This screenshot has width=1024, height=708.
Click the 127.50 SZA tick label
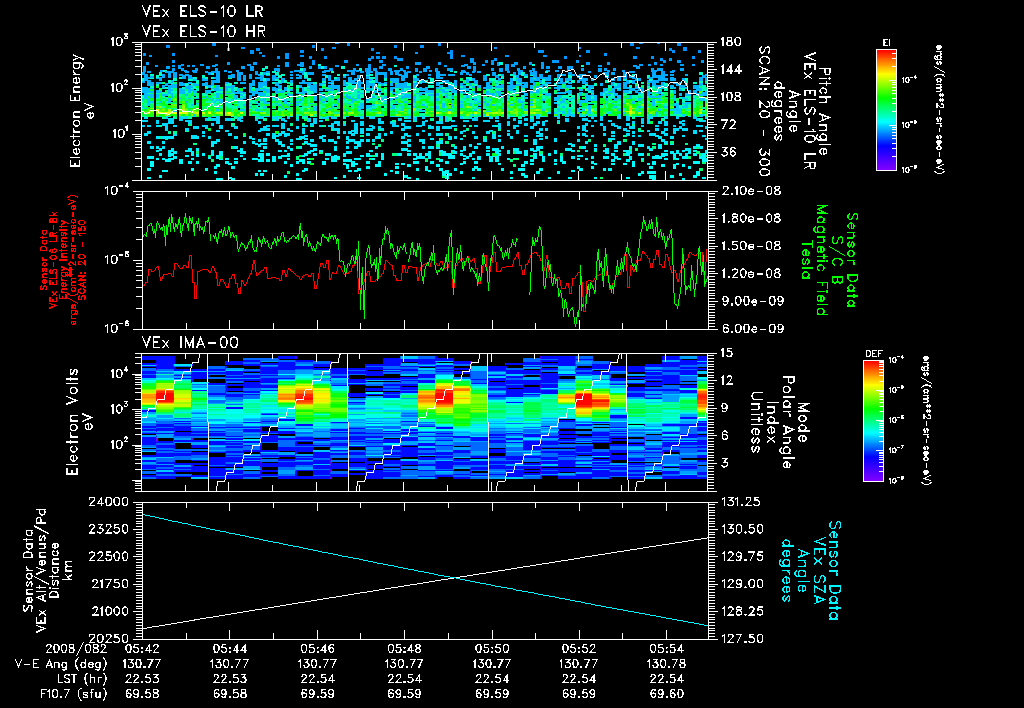740,638
